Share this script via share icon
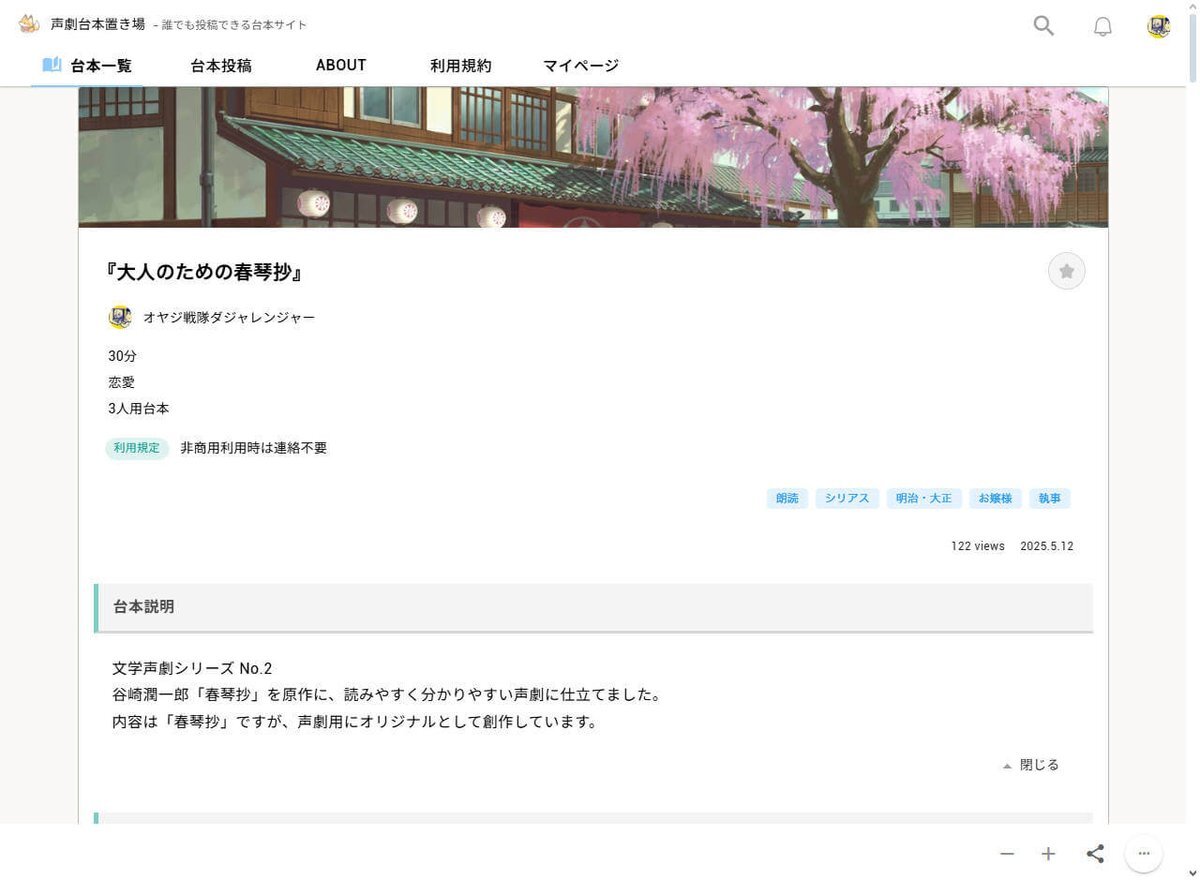This screenshot has height=880, width=1200. (x=1095, y=853)
